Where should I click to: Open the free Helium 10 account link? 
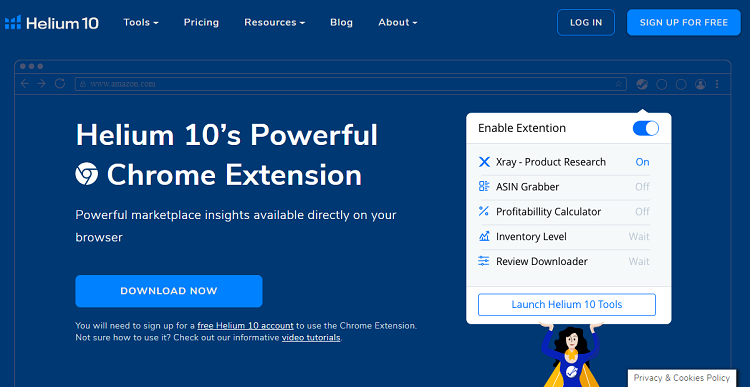[x=245, y=326]
